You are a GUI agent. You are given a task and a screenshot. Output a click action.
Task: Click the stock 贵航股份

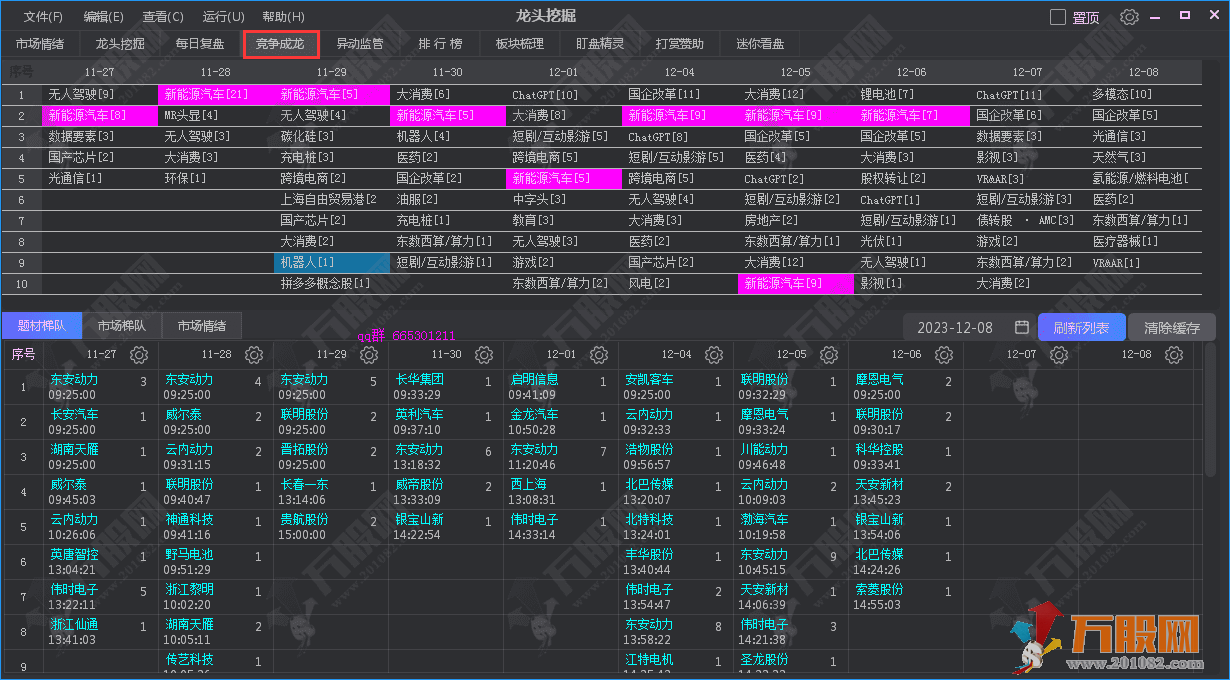coord(305,520)
